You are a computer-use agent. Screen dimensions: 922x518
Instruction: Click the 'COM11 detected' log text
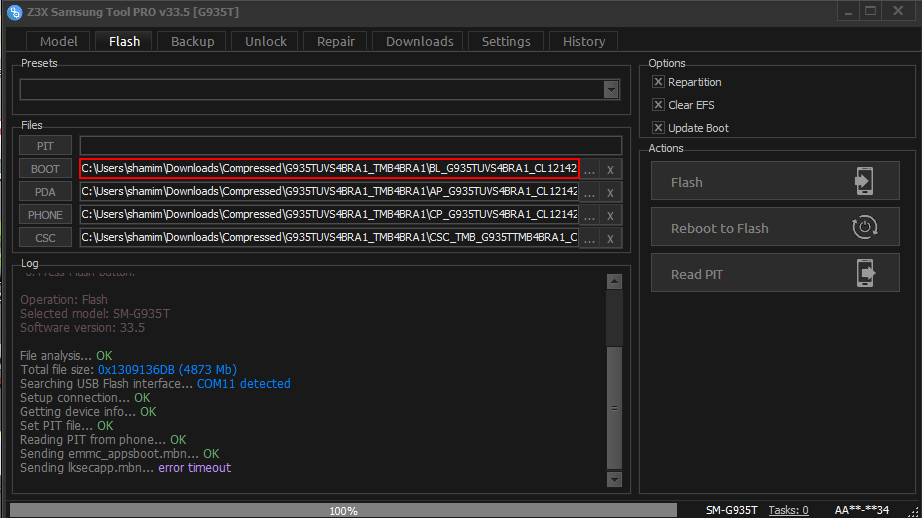point(243,384)
